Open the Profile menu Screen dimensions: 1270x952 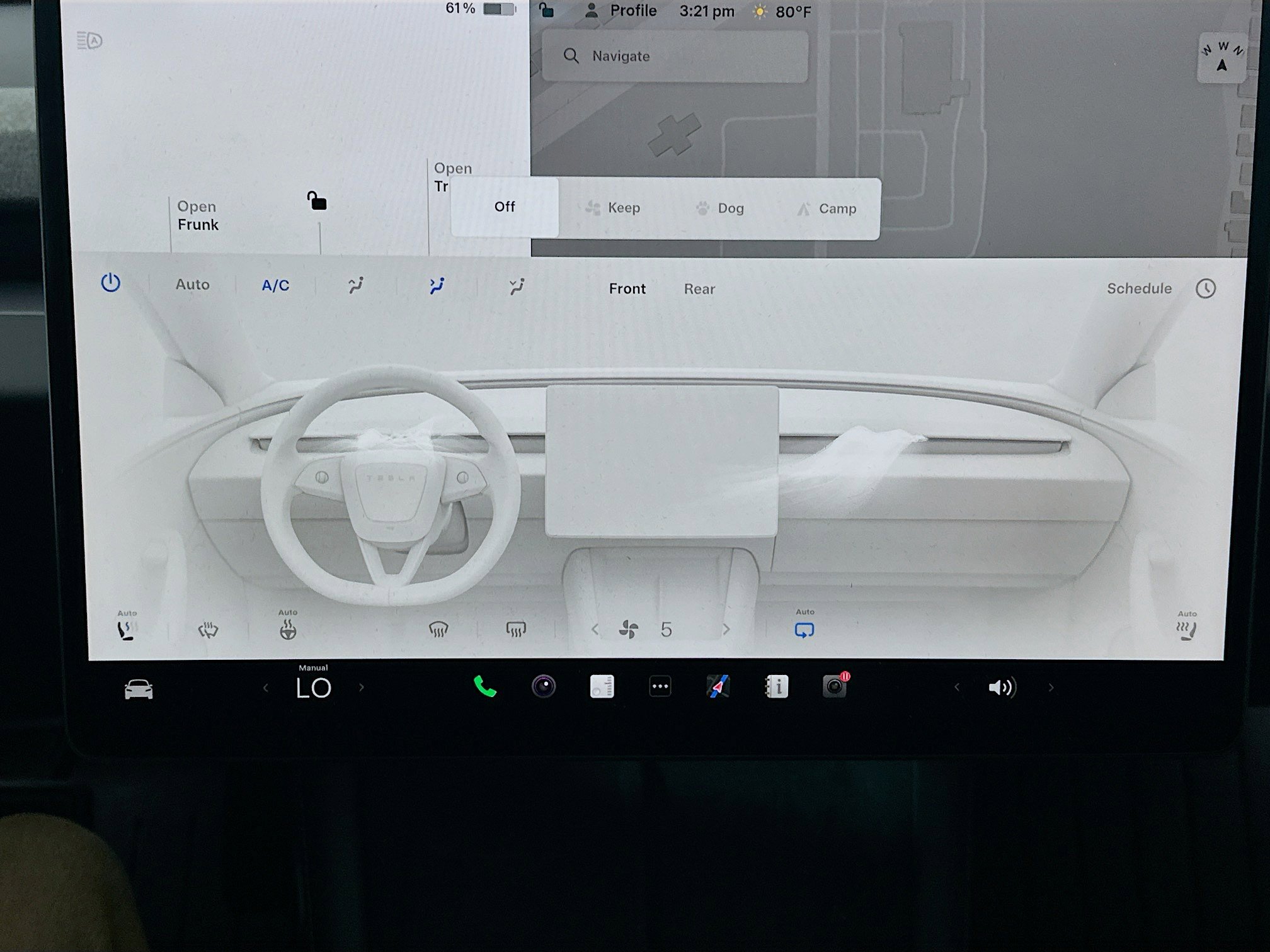pos(632,11)
